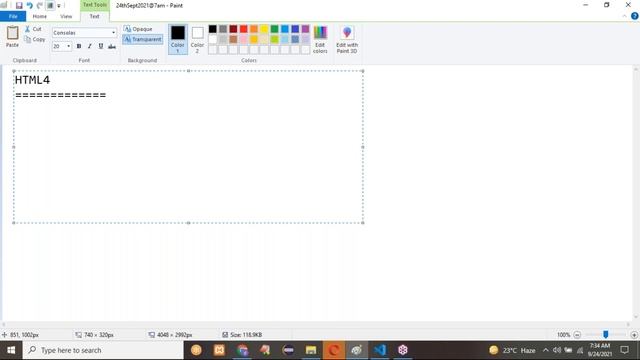Click the zoom in plus button
The width and height of the screenshot is (640, 360).
click(x=634, y=335)
